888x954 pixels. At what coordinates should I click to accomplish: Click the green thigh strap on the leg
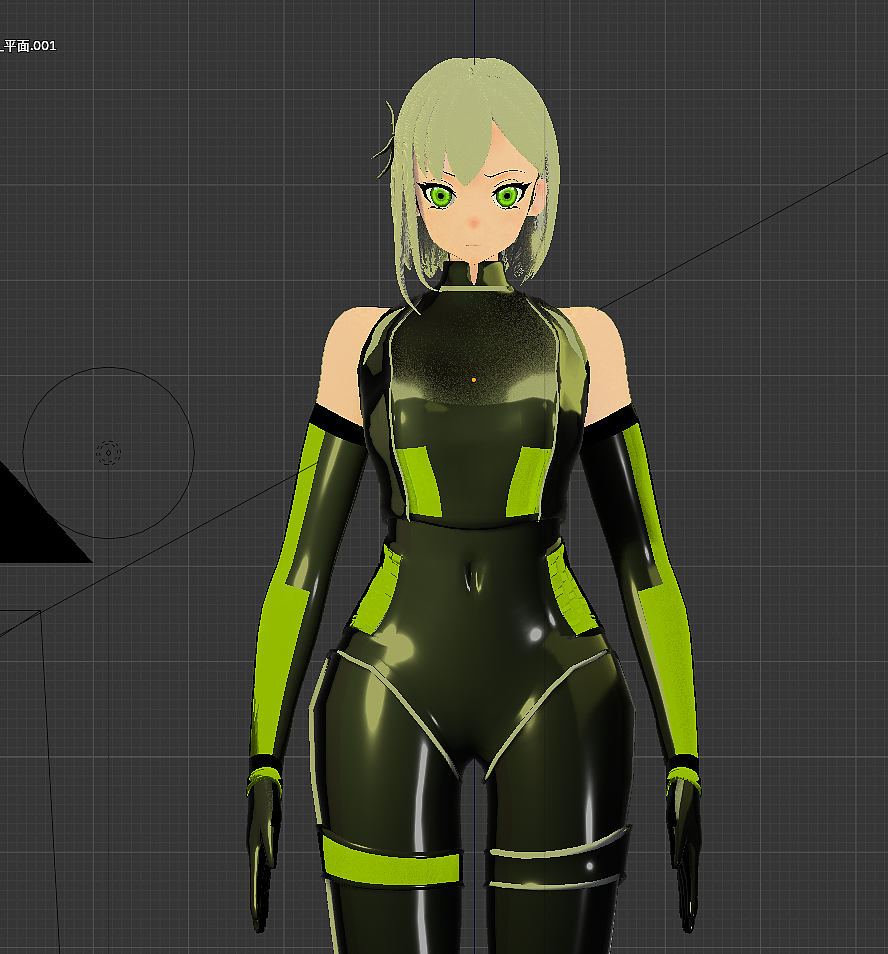coord(390,862)
